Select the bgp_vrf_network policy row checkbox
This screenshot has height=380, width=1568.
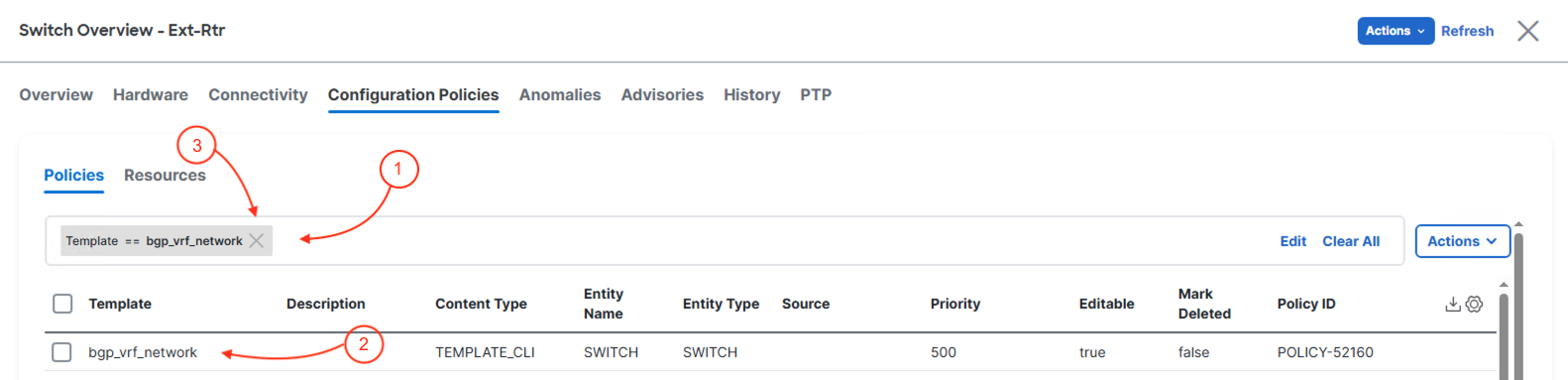click(61, 352)
